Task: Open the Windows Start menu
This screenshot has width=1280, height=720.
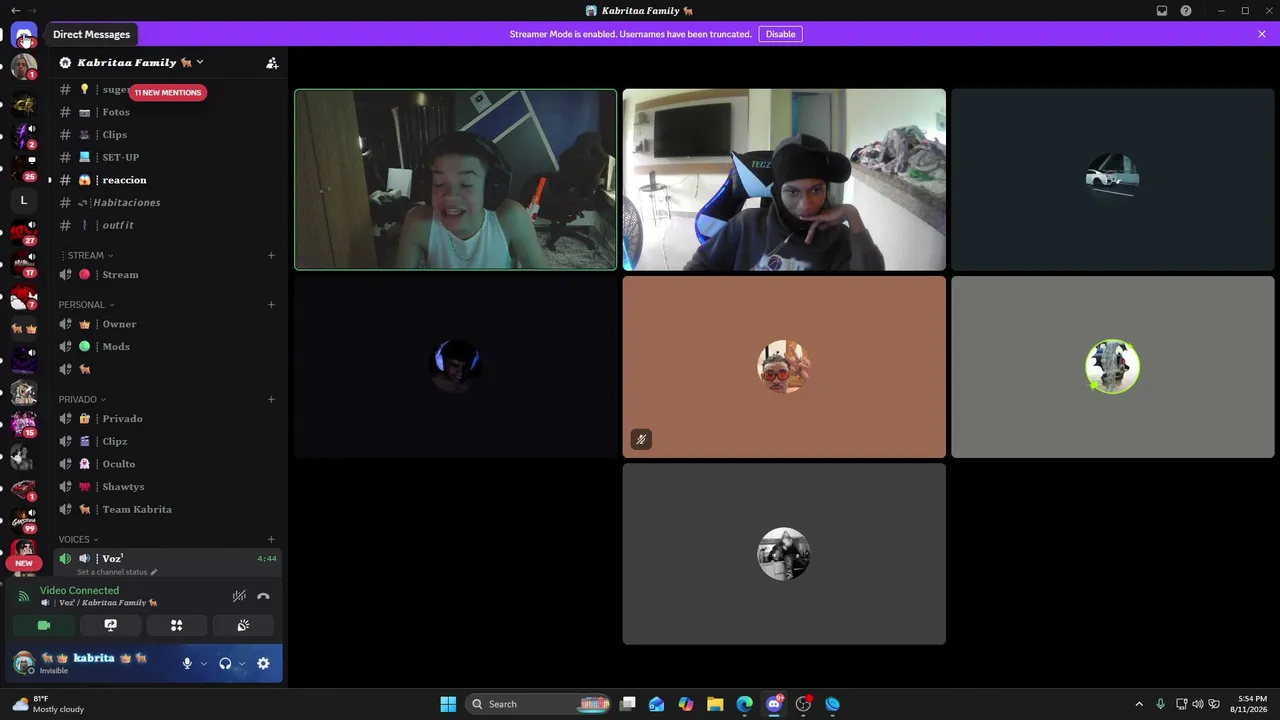Action: (448, 704)
